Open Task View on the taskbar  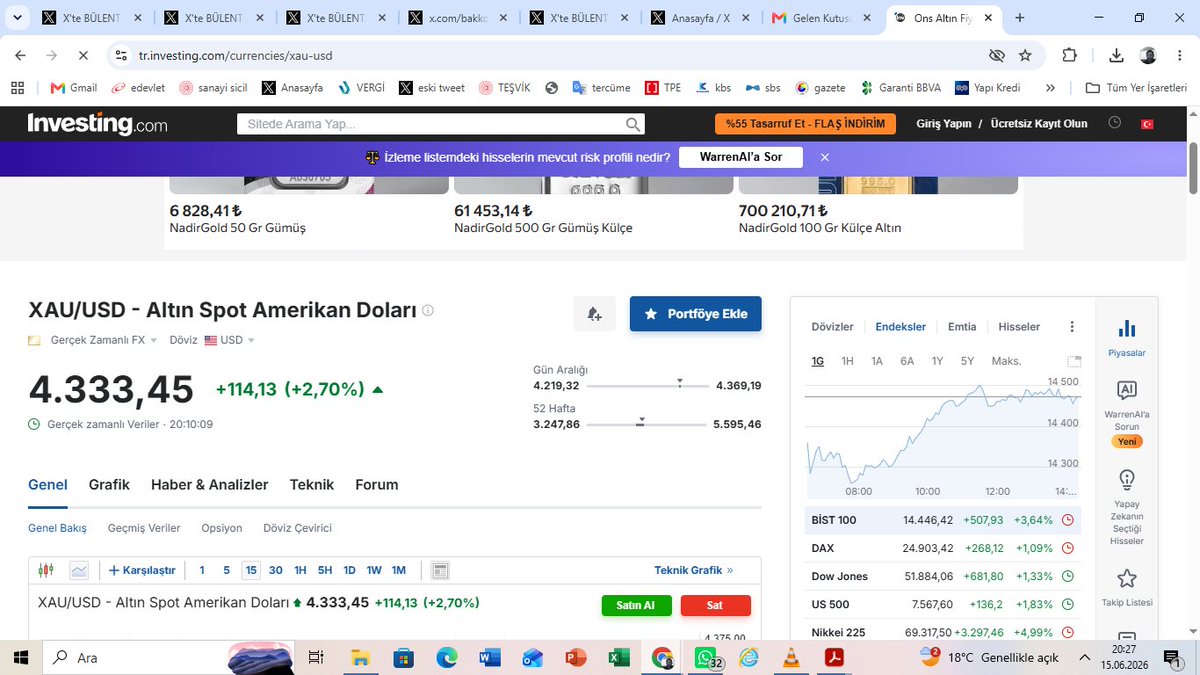pos(316,658)
